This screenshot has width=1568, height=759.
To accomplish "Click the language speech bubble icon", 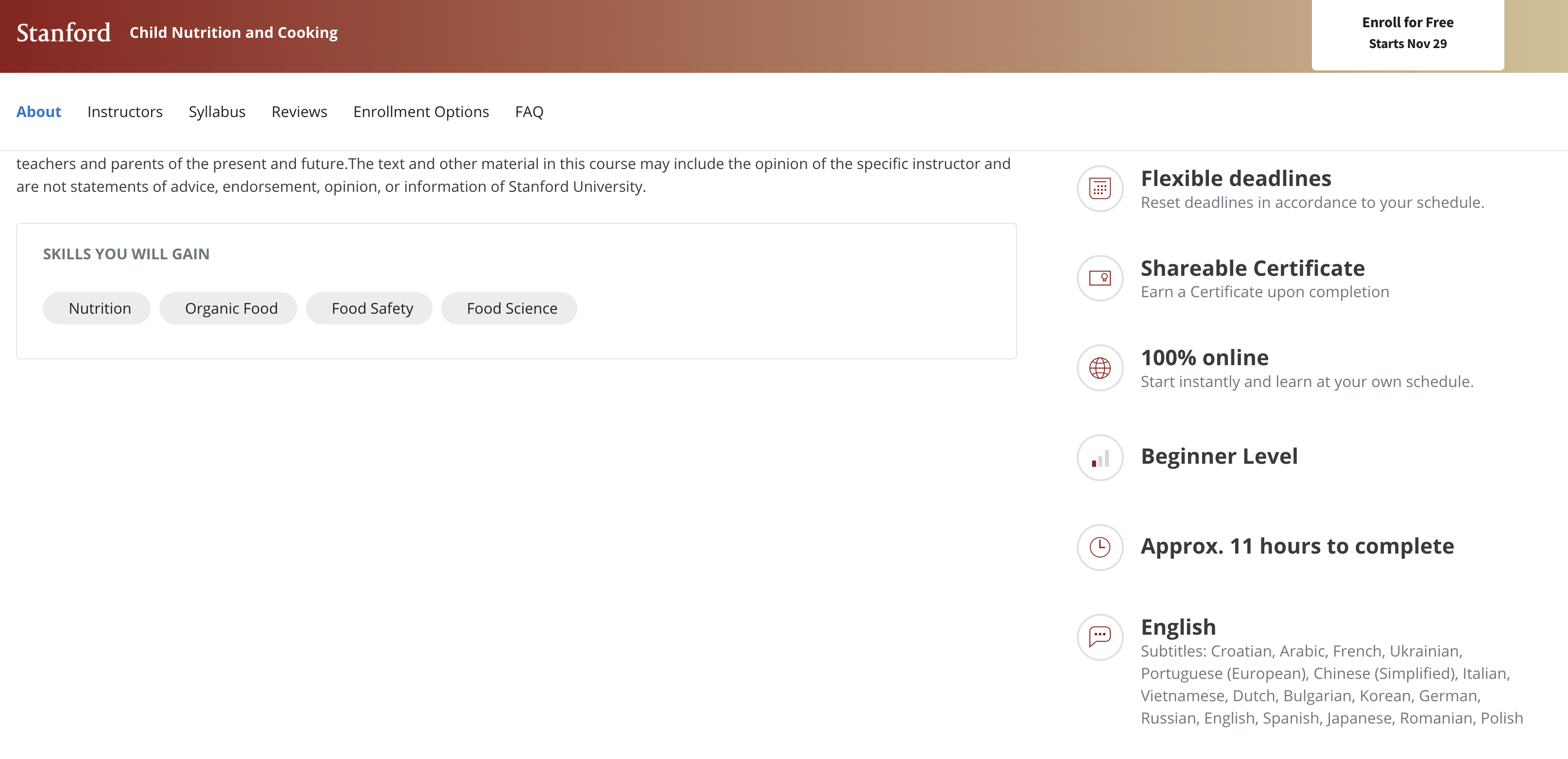I will coord(1099,637).
